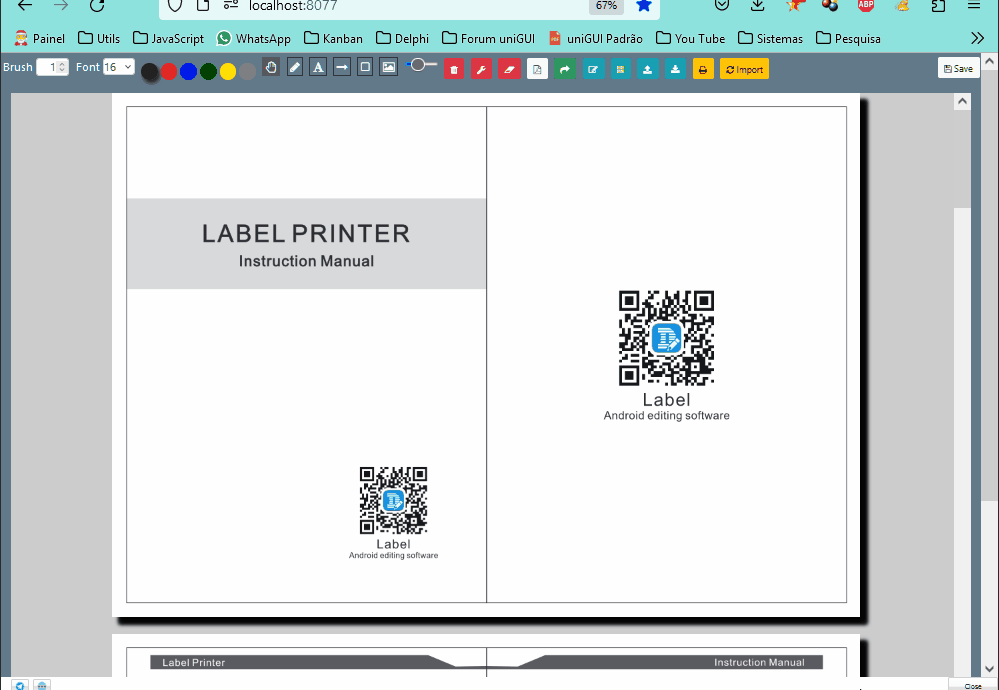Click the 'LABEL PRINTER' title text
The image size is (999, 690).
pos(306,234)
